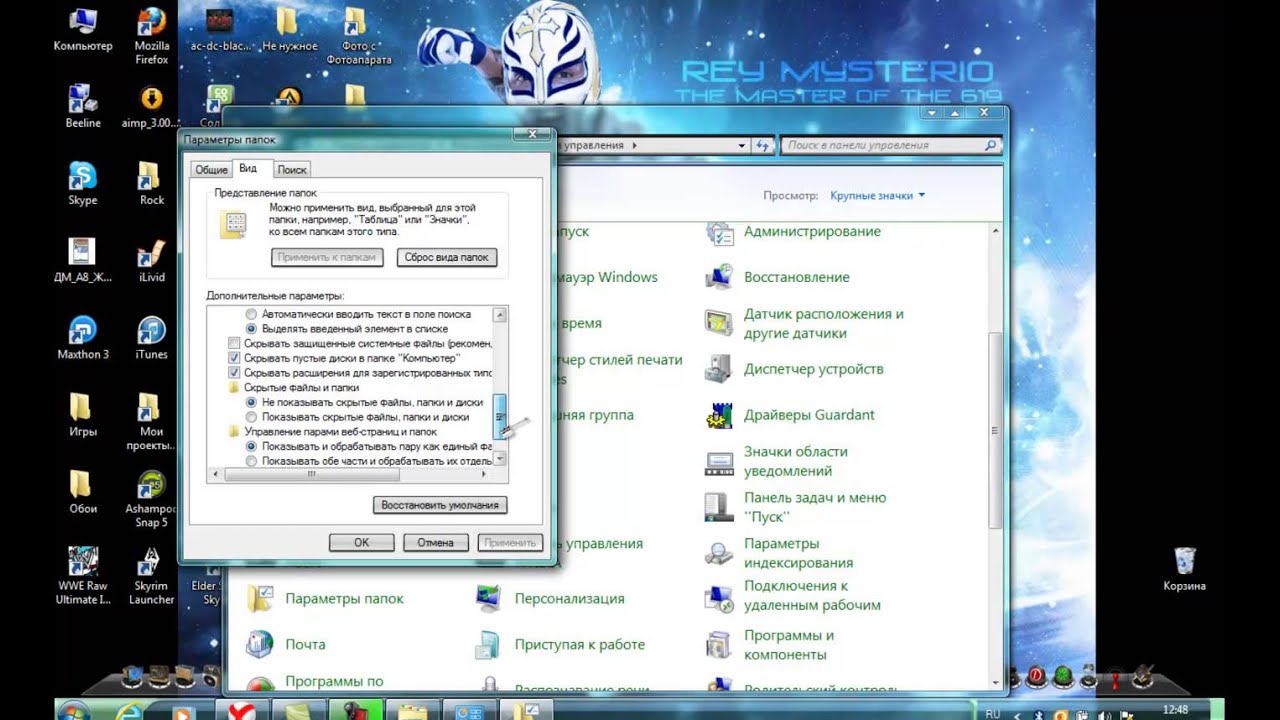
Task: Uncheck Скрывать расширения для зарегистрированных типов
Action: pos(235,372)
